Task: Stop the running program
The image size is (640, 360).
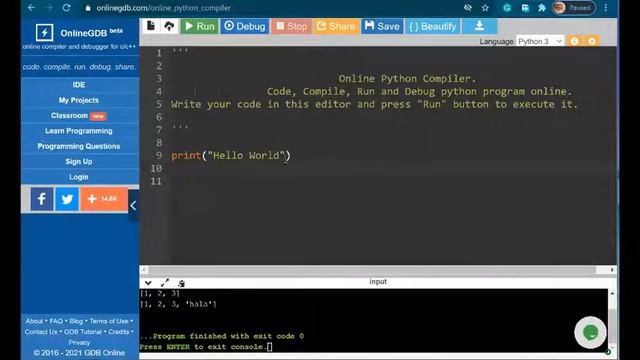Action: pyautogui.click(x=291, y=26)
